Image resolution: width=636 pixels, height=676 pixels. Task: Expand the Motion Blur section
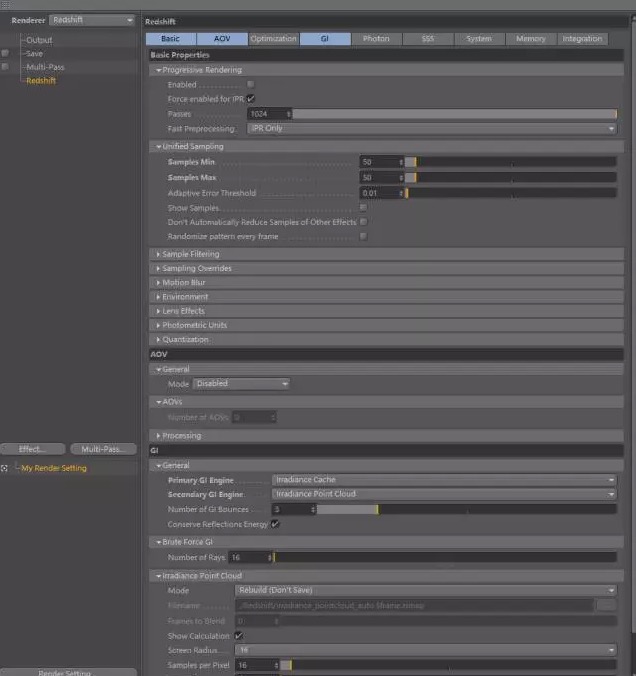(183, 283)
